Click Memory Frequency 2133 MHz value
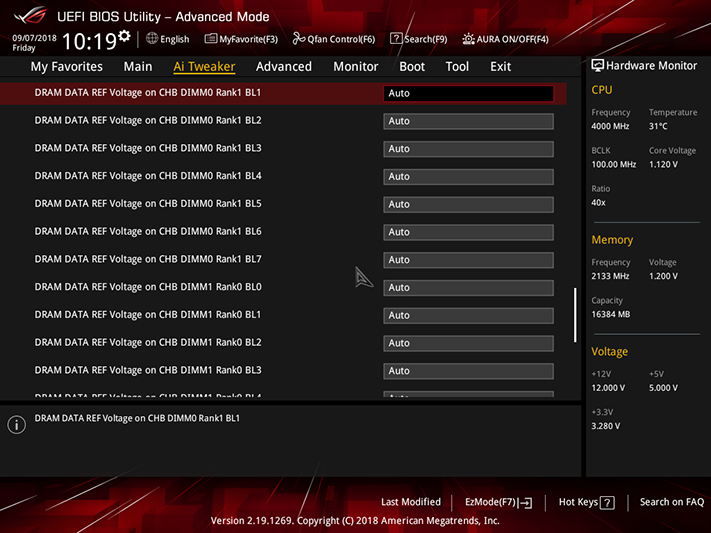 point(610,276)
